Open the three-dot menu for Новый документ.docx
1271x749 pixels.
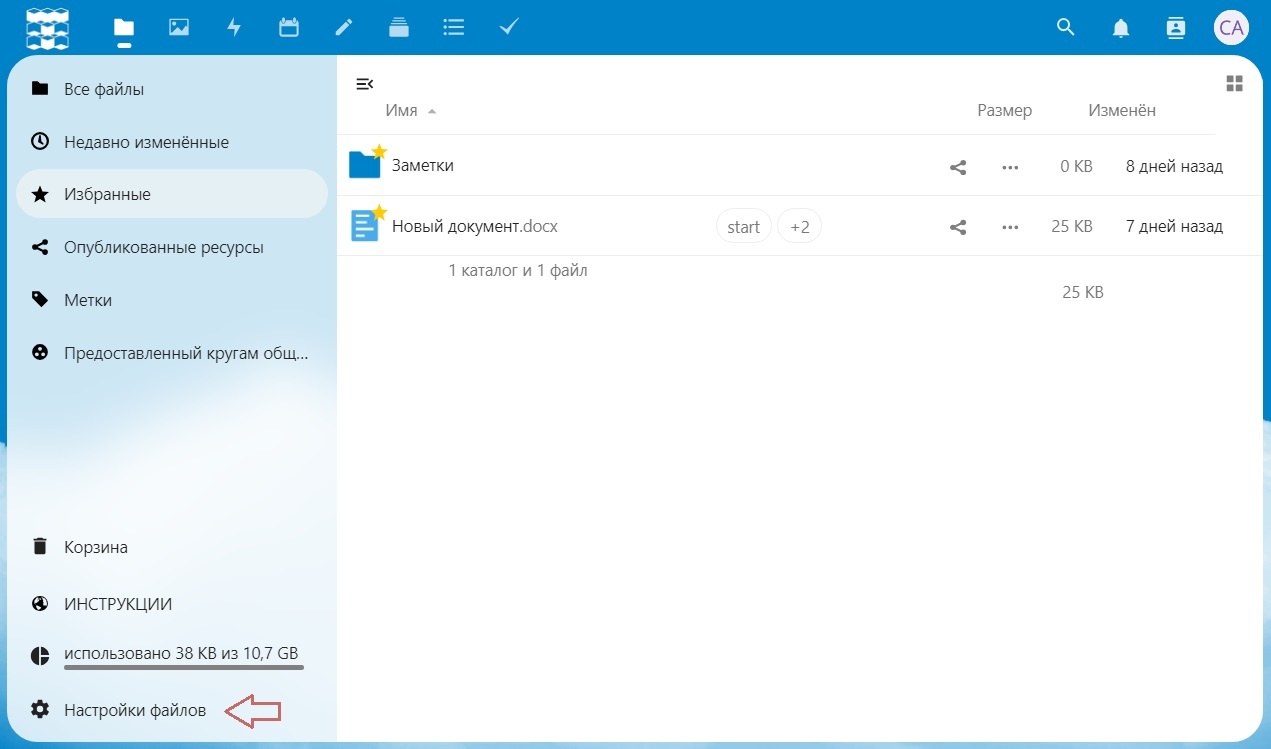tap(1010, 227)
